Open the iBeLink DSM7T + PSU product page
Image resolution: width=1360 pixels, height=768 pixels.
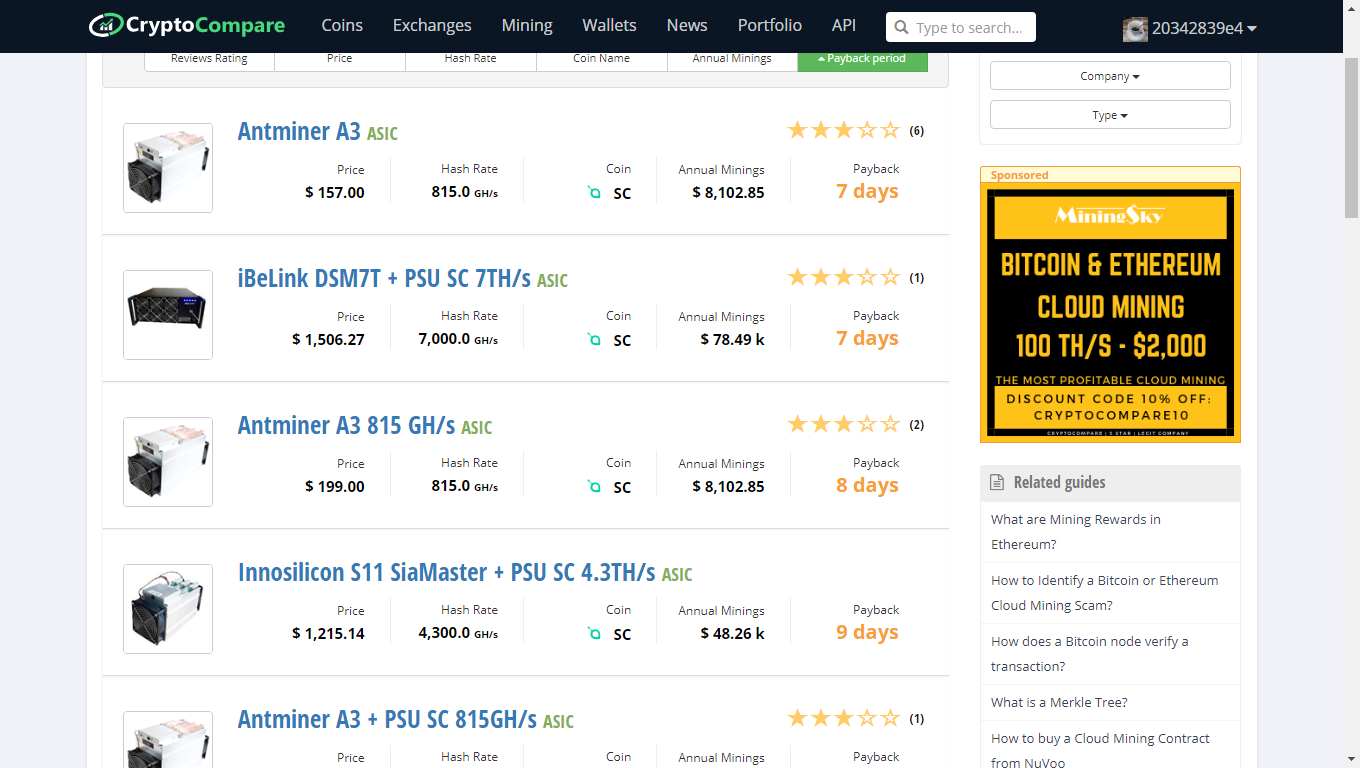click(384, 278)
